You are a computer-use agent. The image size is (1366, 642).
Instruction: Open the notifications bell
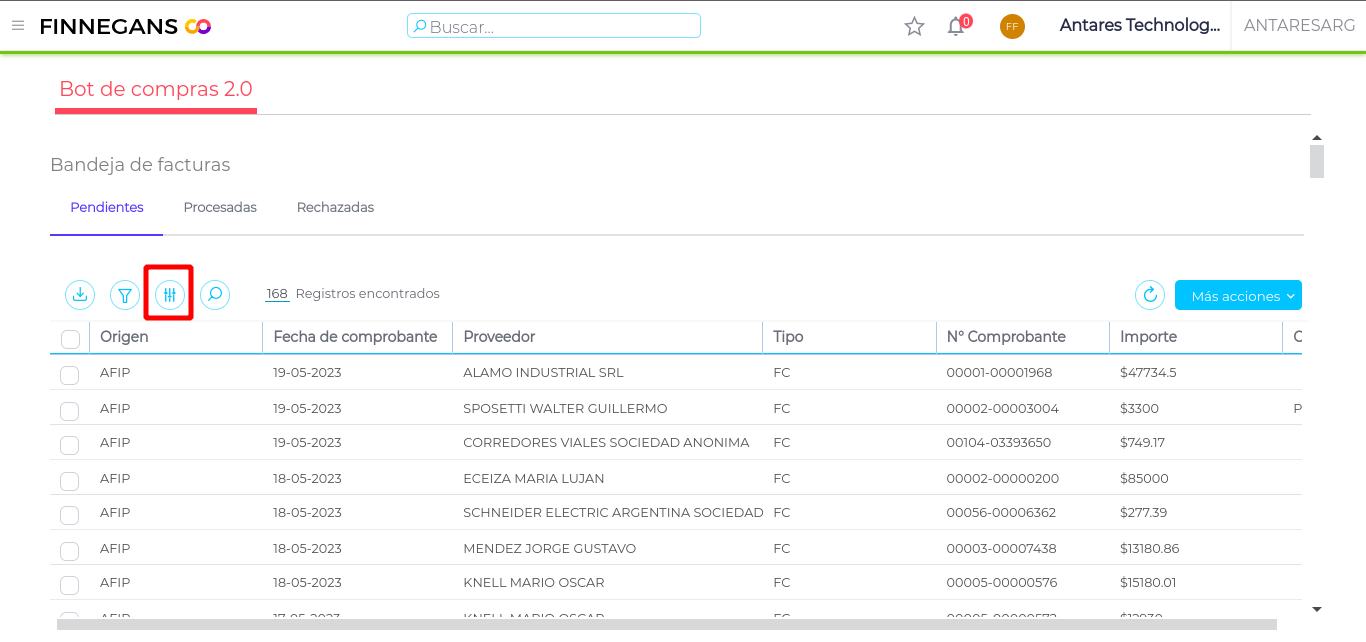pos(956,27)
